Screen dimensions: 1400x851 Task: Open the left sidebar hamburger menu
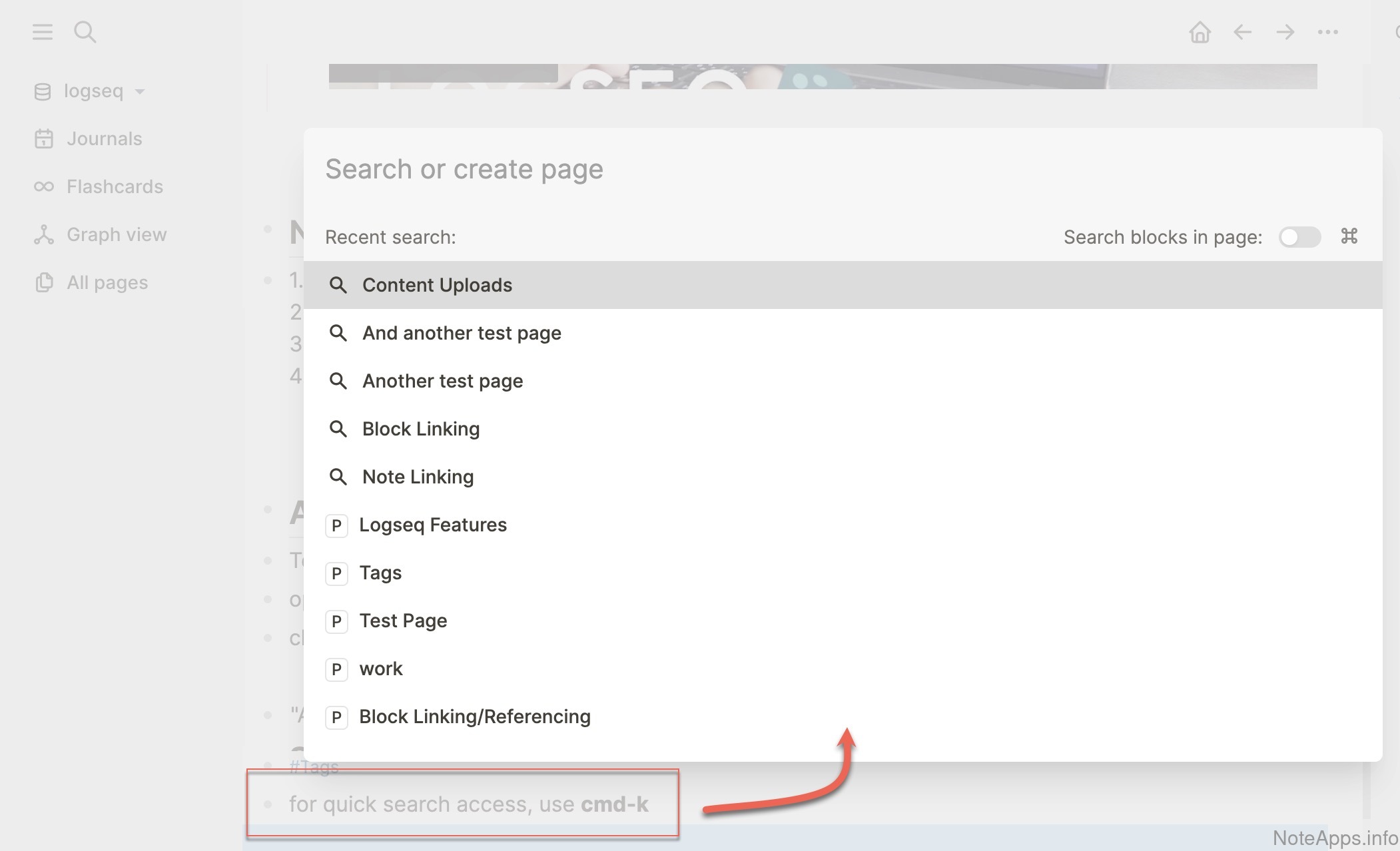pos(42,32)
